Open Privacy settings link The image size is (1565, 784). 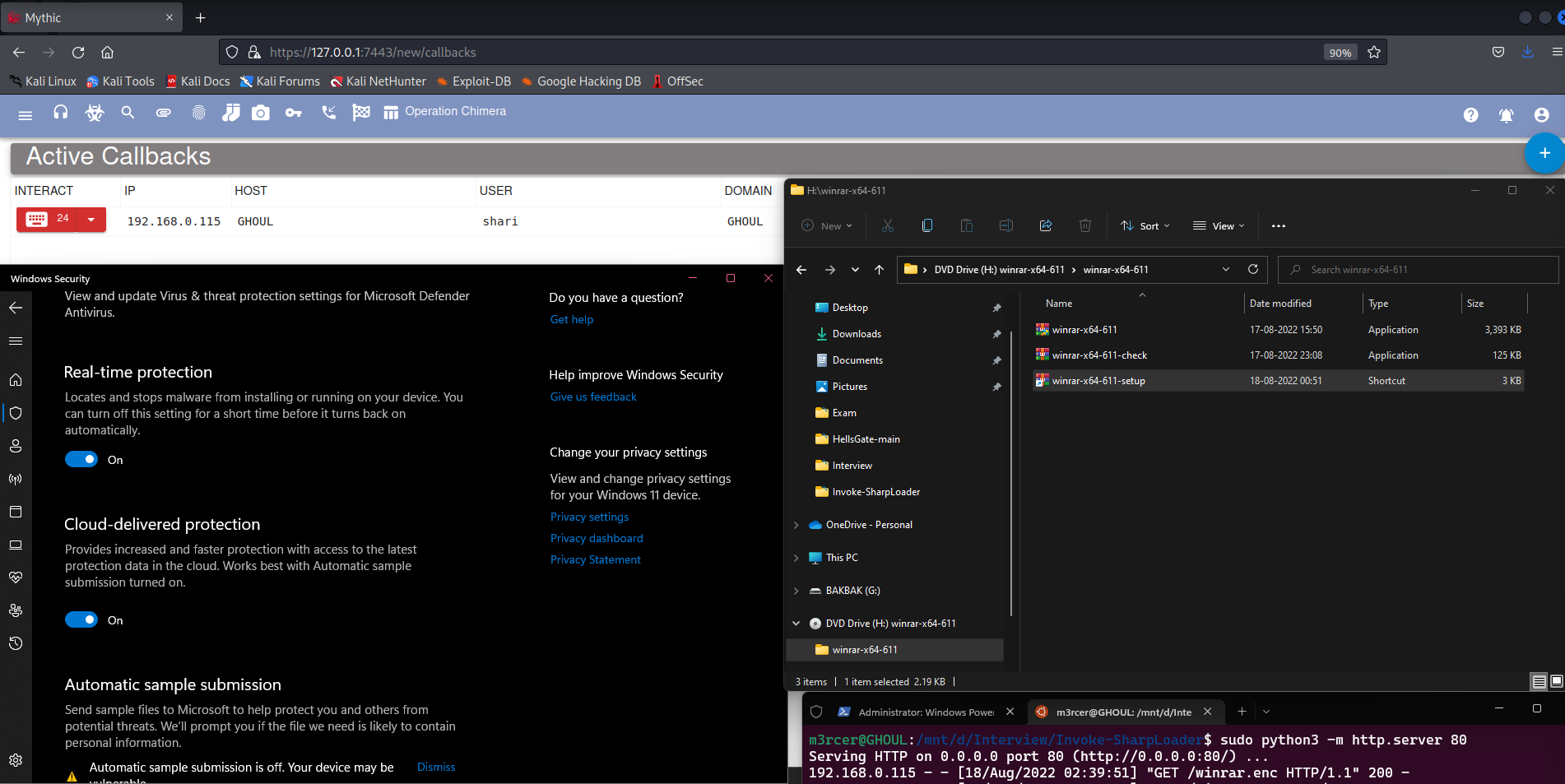pos(589,517)
